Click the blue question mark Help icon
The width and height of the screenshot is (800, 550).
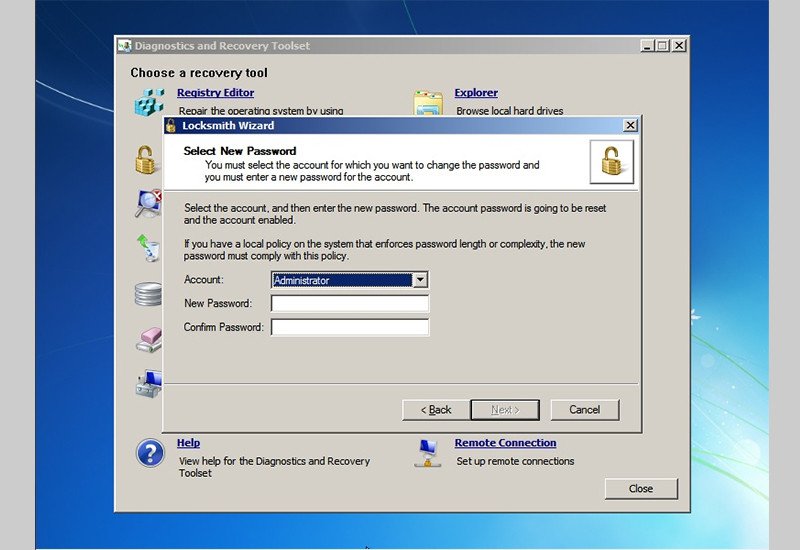(x=151, y=453)
